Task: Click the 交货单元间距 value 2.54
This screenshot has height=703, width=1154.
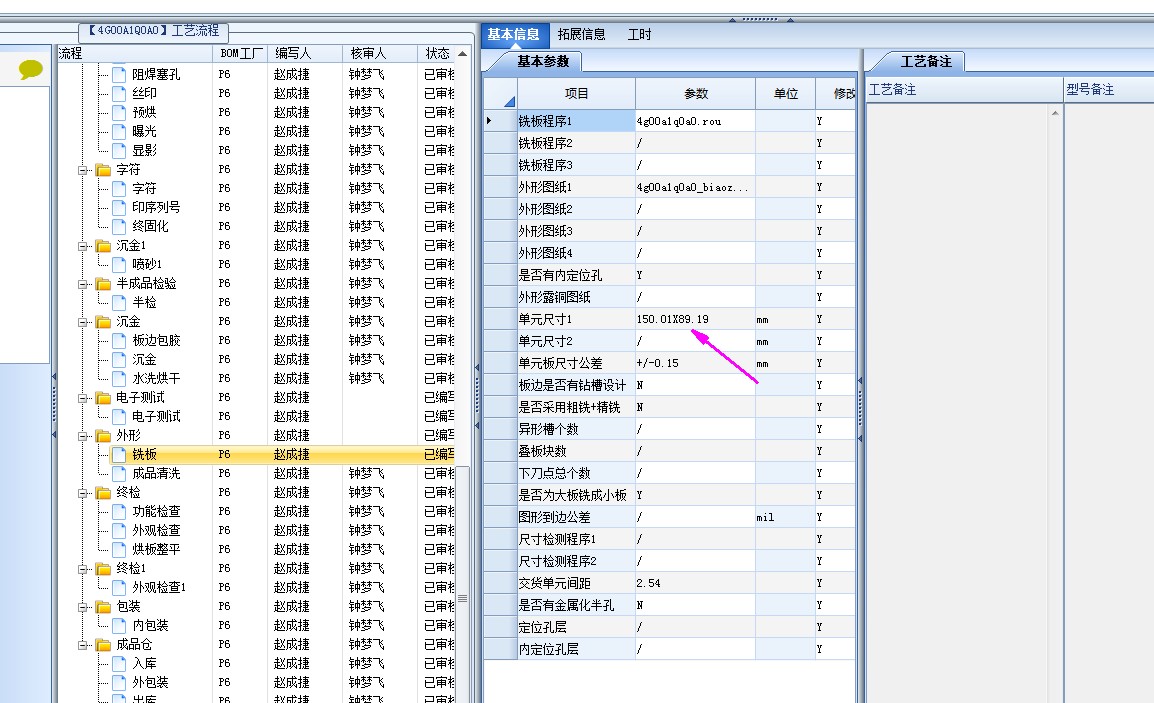Action: [648, 583]
